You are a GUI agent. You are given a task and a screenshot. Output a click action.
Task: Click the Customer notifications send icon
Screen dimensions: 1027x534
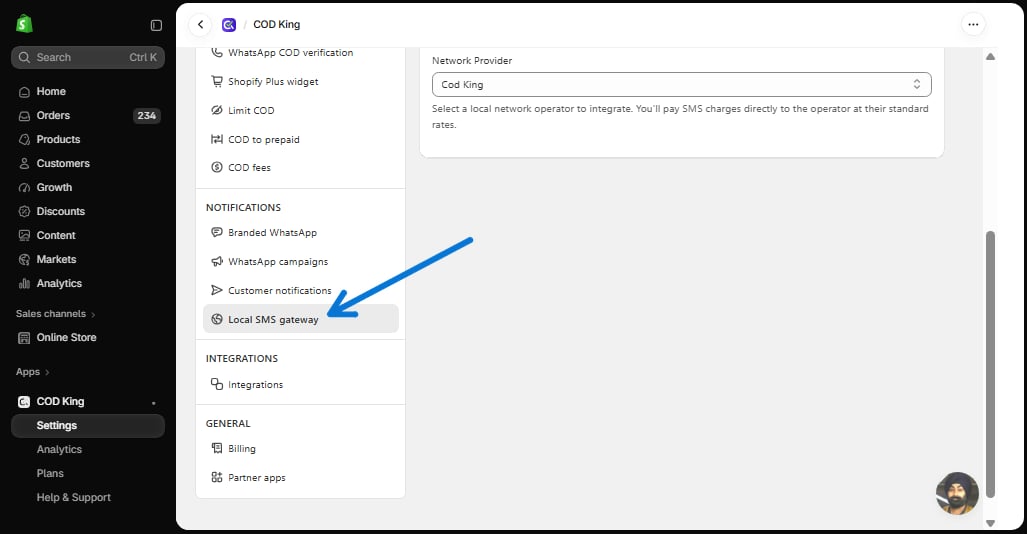coord(217,290)
